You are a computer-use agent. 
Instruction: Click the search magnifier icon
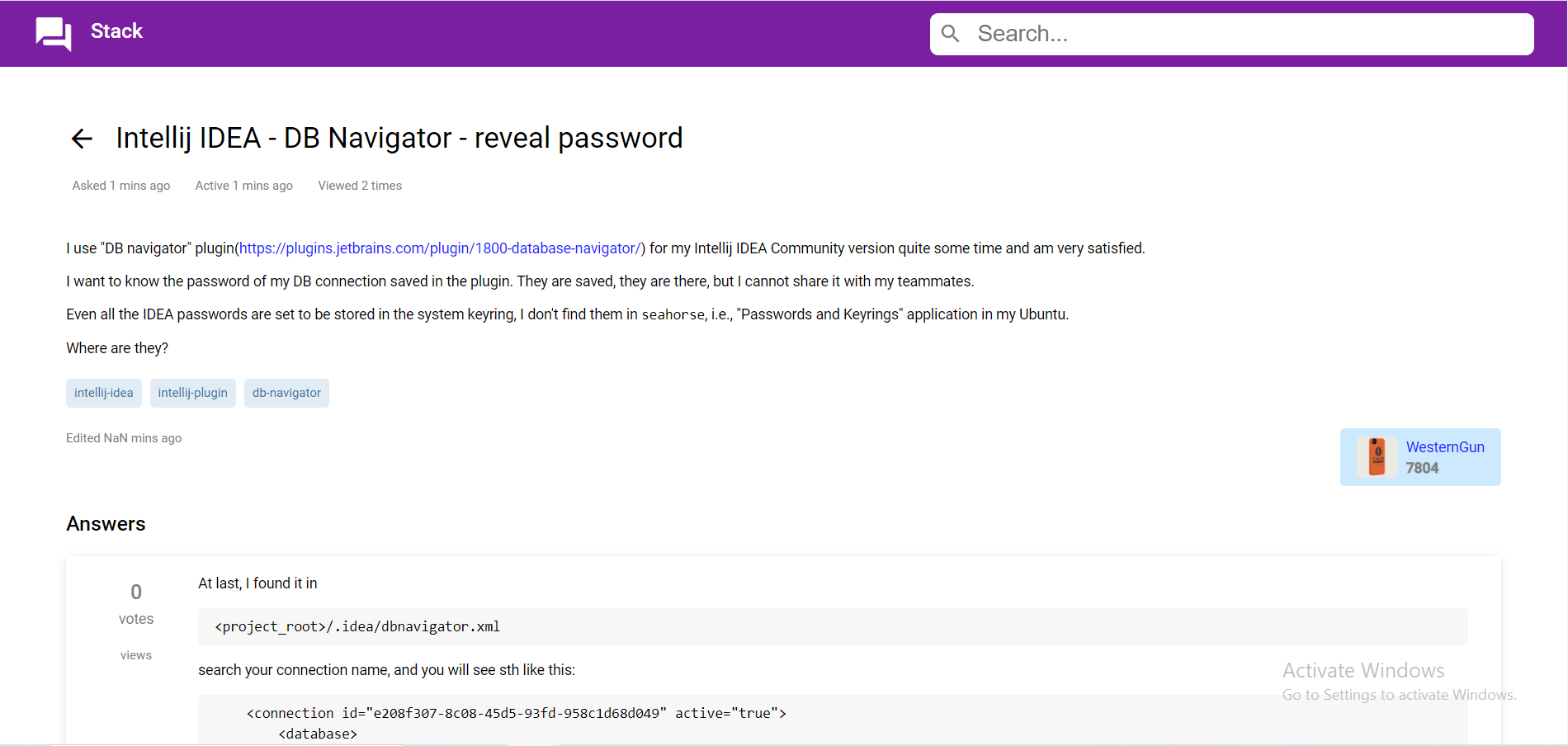coord(951,33)
